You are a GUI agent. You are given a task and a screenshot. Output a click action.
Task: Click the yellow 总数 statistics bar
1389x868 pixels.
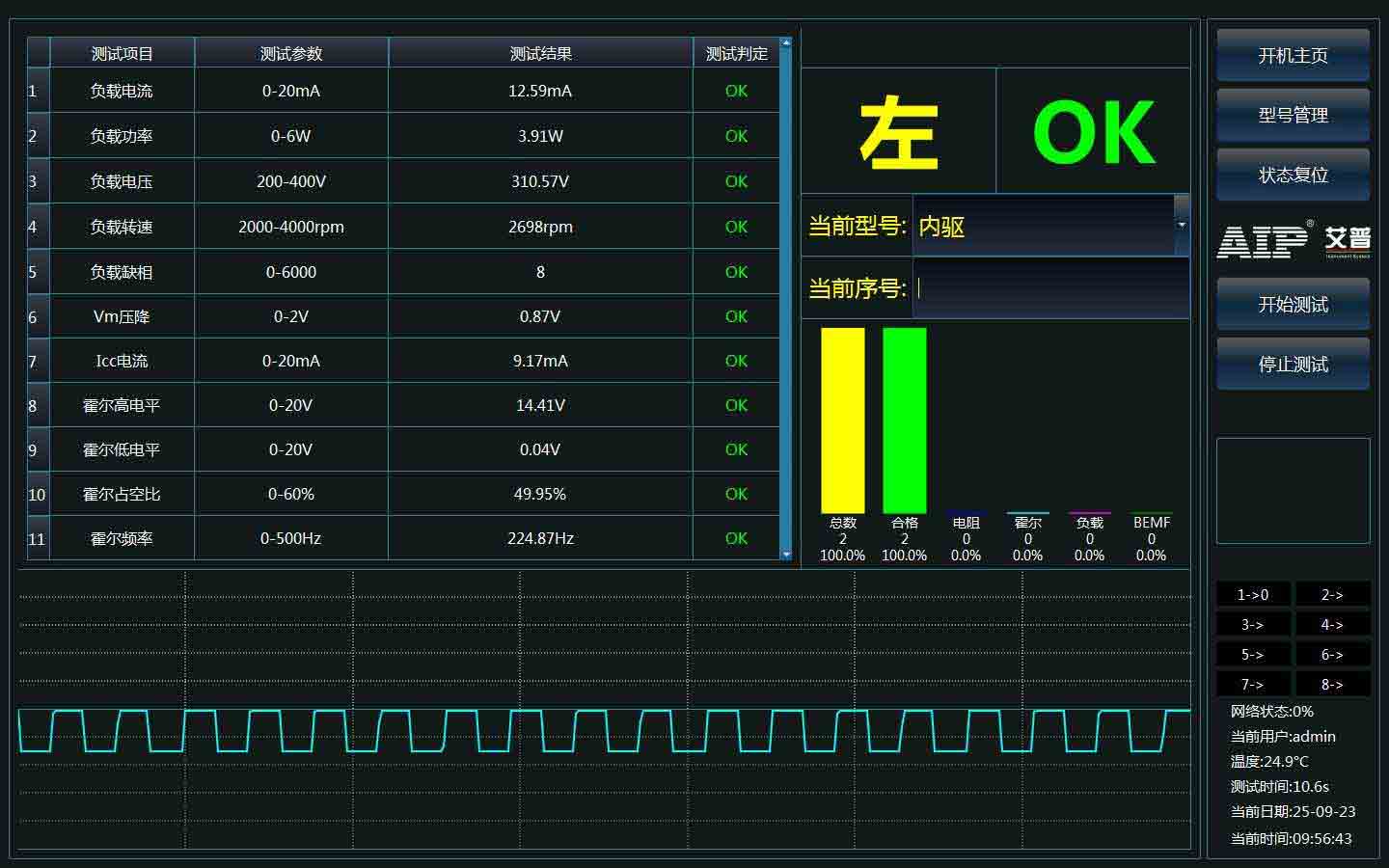[x=842, y=420]
